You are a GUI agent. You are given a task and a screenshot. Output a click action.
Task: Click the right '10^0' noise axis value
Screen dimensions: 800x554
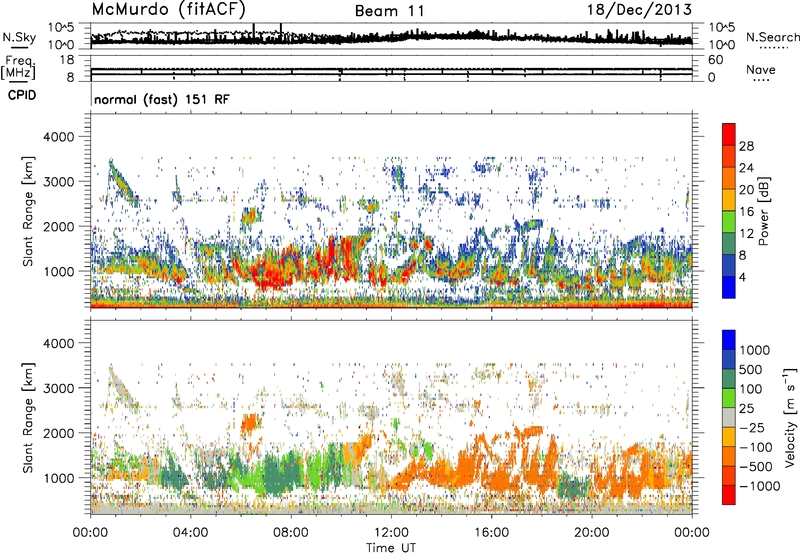721,45
